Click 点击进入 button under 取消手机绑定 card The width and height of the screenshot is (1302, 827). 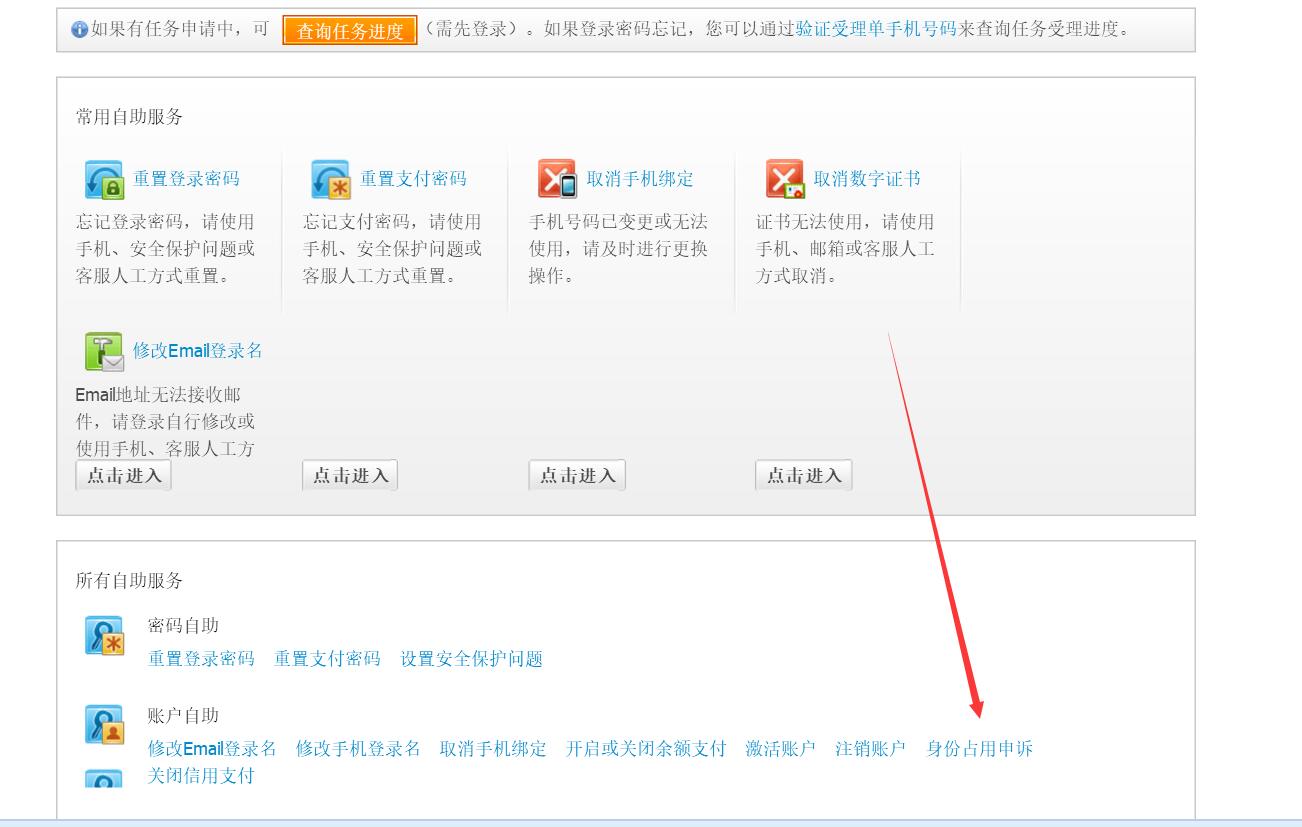pos(577,475)
